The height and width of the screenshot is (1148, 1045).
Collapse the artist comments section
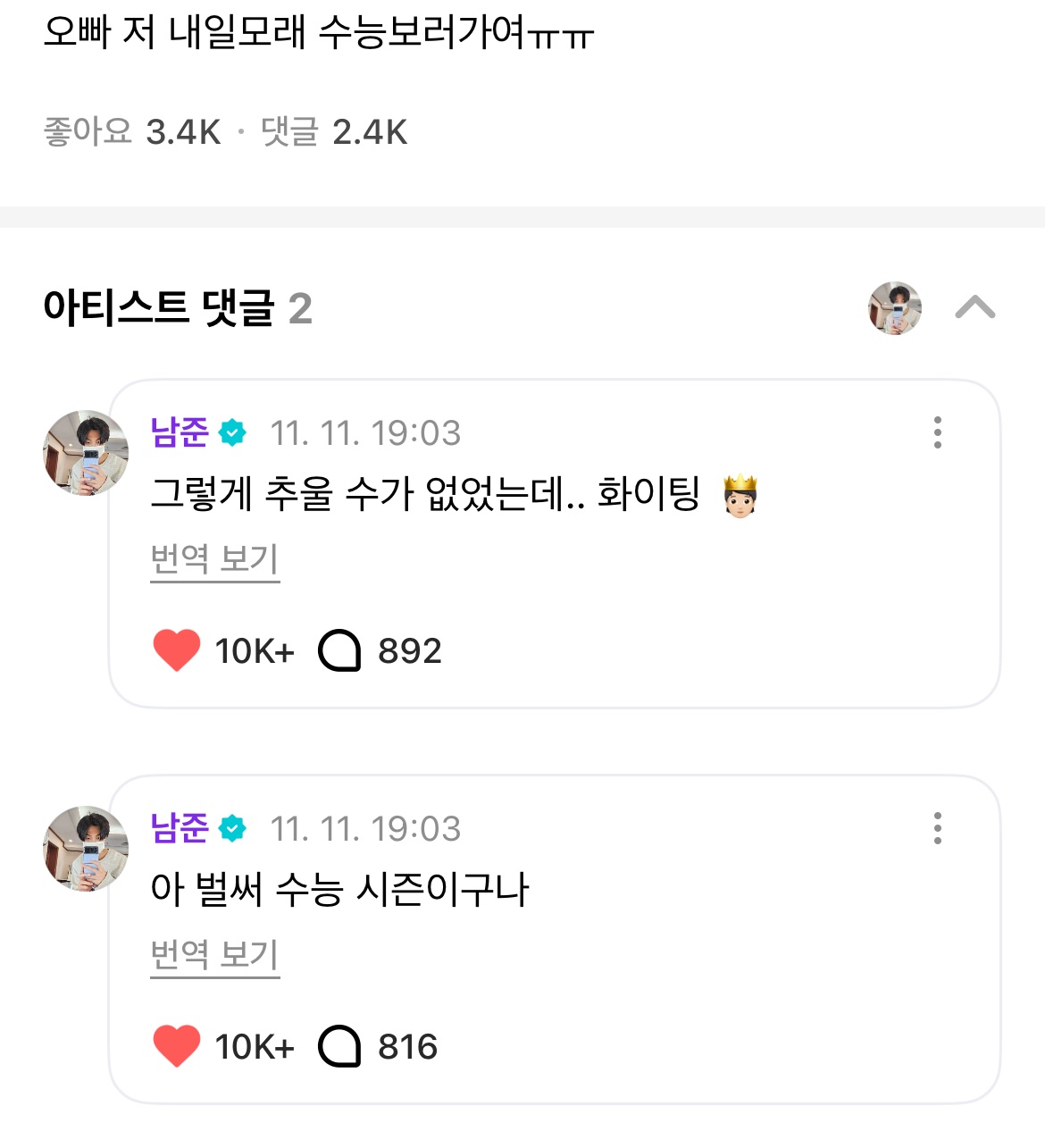(x=974, y=308)
